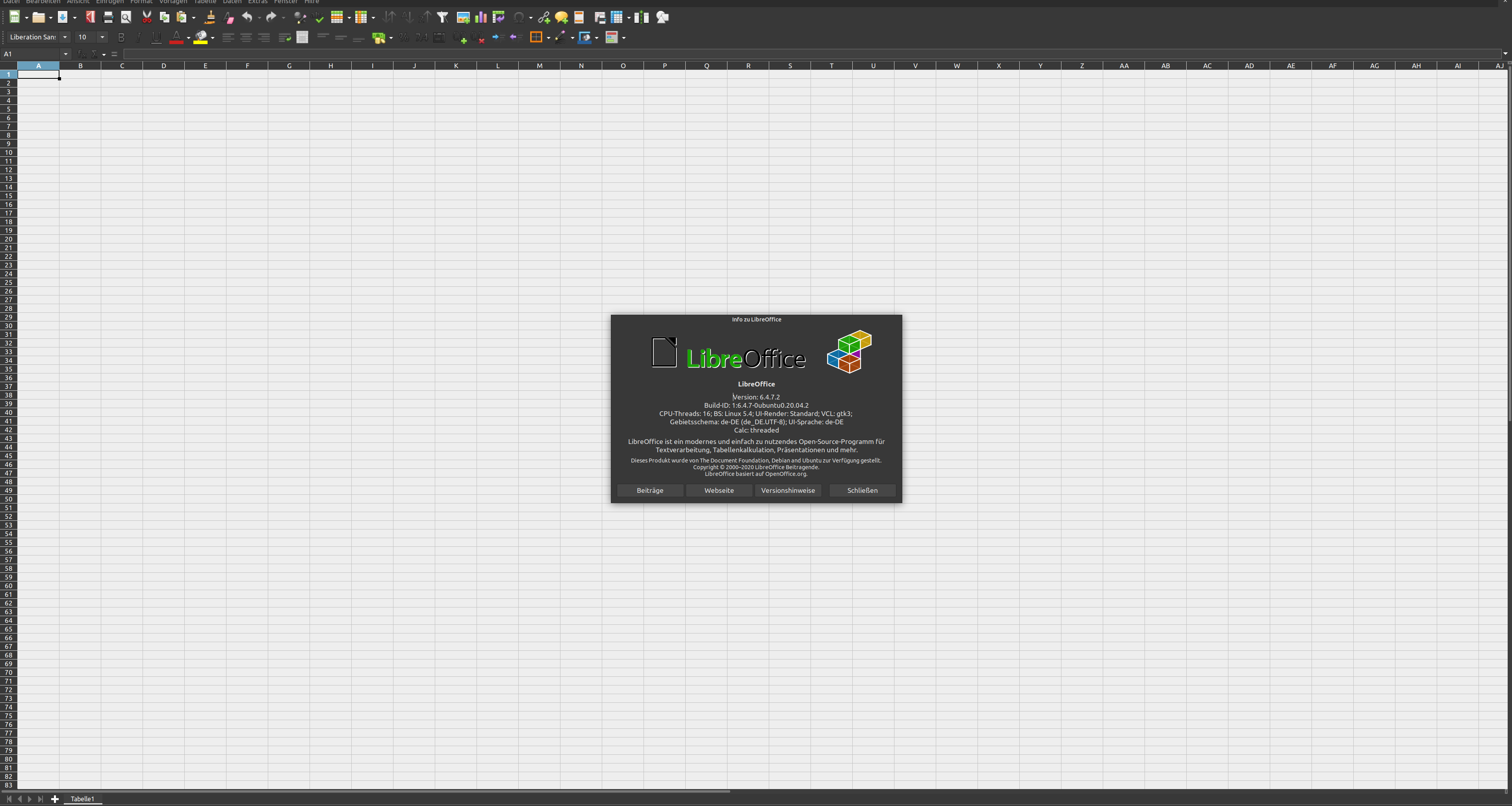Click the Add Decimal Place icon
Screen dimensions: 1512x806
pyautogui.click(x=460, y=37)
